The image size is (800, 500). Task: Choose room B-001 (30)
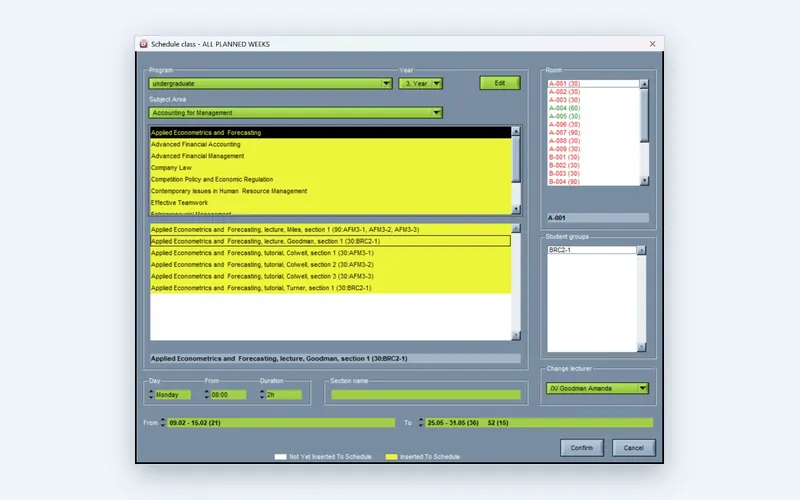click(x=593, y=157)
